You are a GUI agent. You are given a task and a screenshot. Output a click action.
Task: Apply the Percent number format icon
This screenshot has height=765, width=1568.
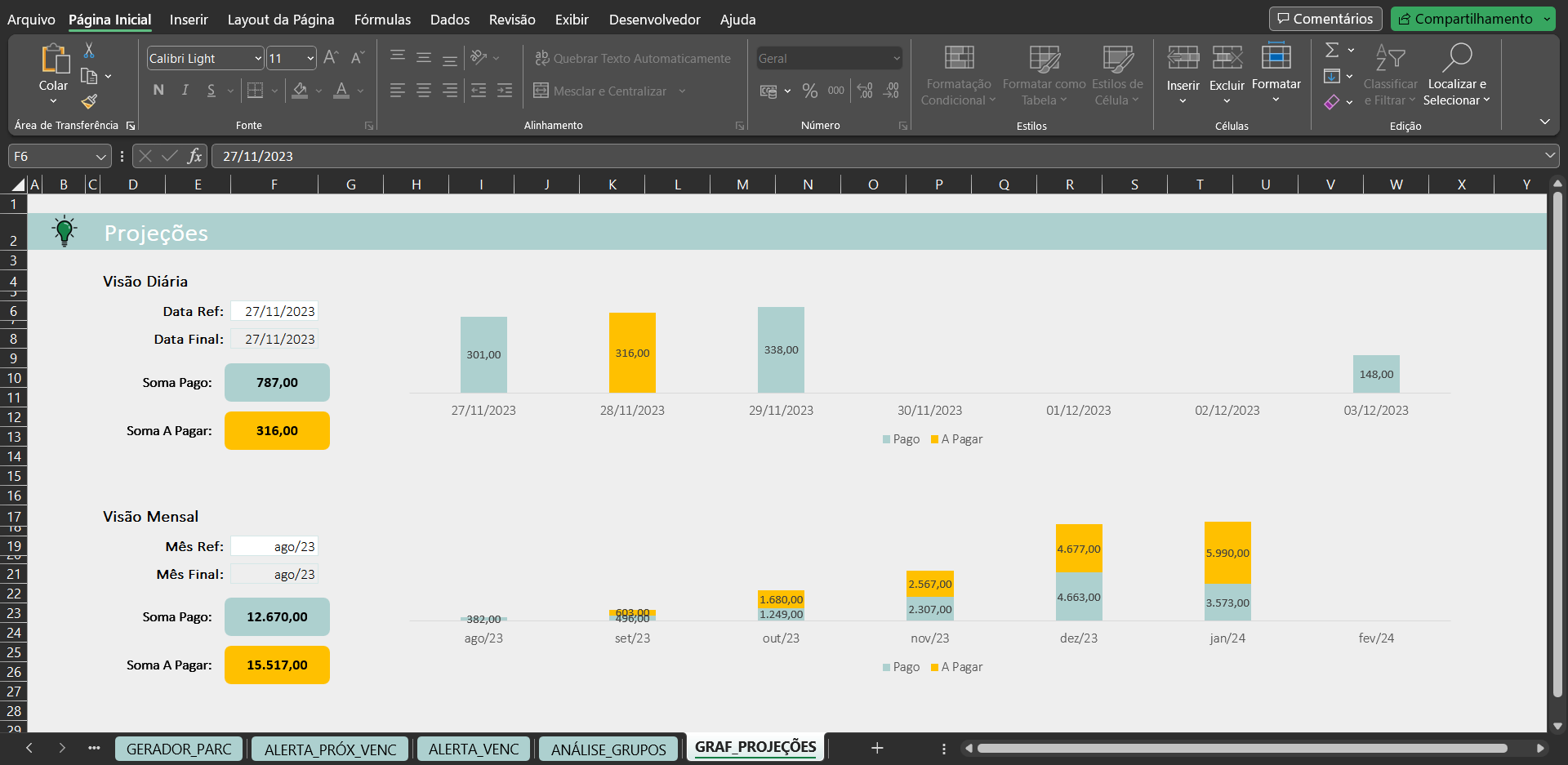(810, 91)
